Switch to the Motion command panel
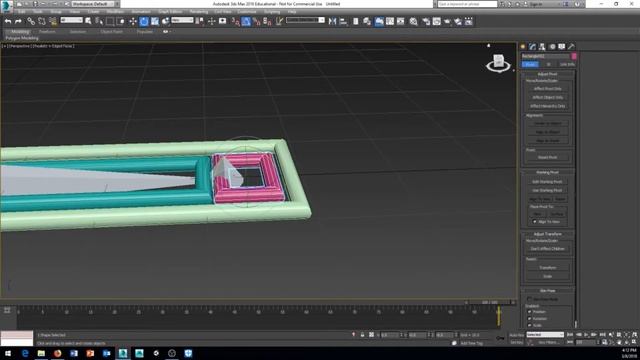Screen dimensions: 640x360 [552, 47]
